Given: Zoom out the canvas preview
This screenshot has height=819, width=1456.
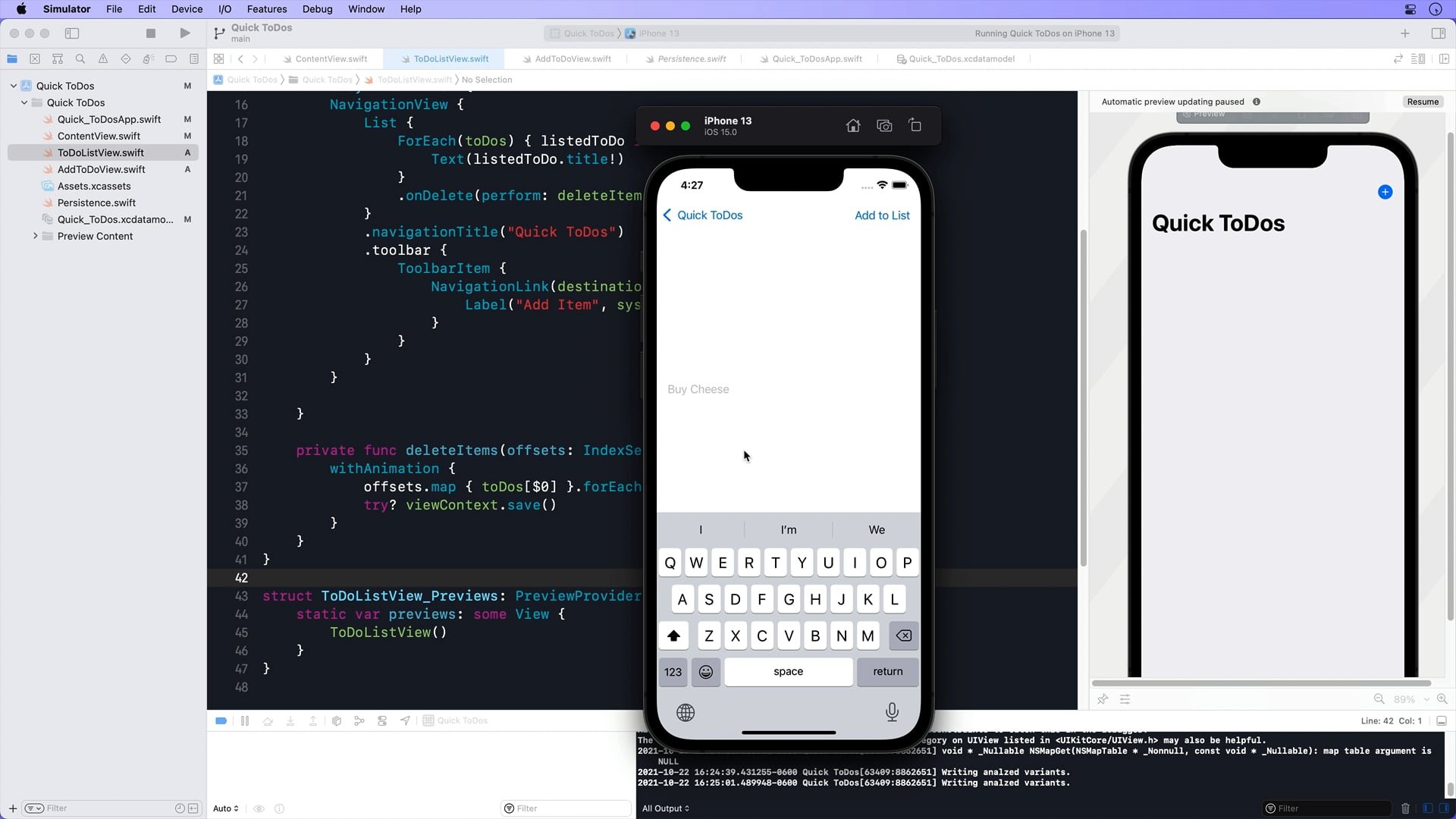Looking at the screenshot, I should point(1379,699).
